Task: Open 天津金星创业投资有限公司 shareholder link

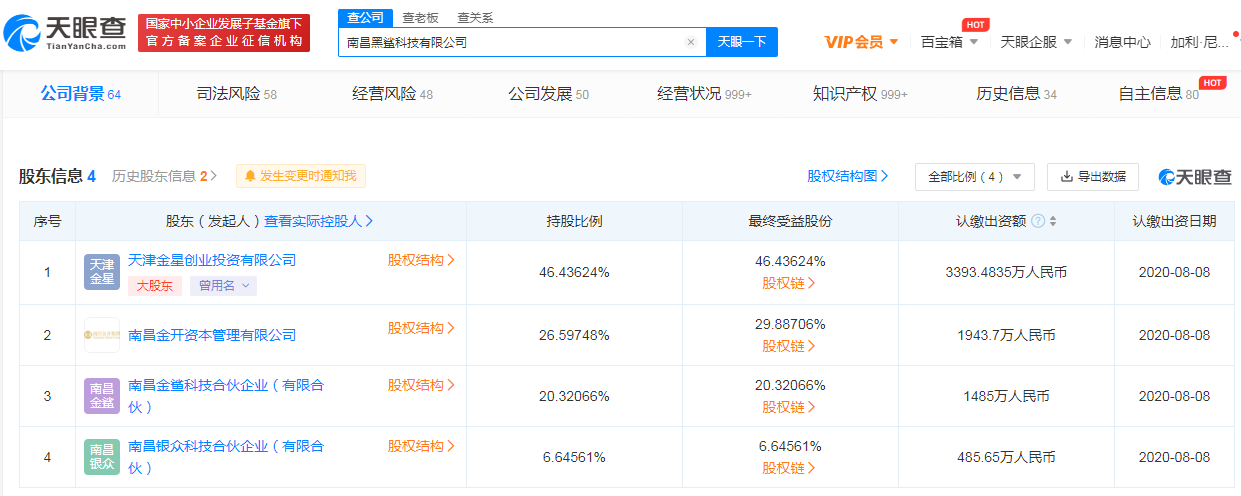Action: coord(213,260)
